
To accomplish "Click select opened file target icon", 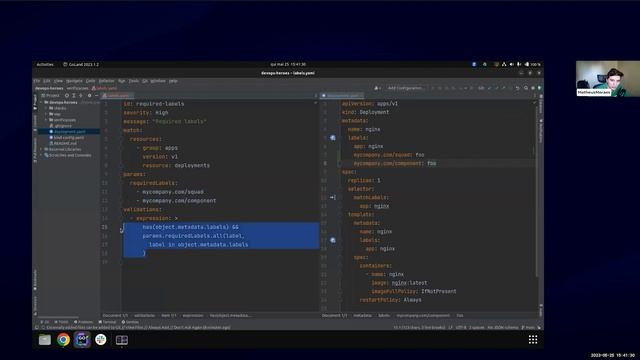I will click(x=67, y=96).
